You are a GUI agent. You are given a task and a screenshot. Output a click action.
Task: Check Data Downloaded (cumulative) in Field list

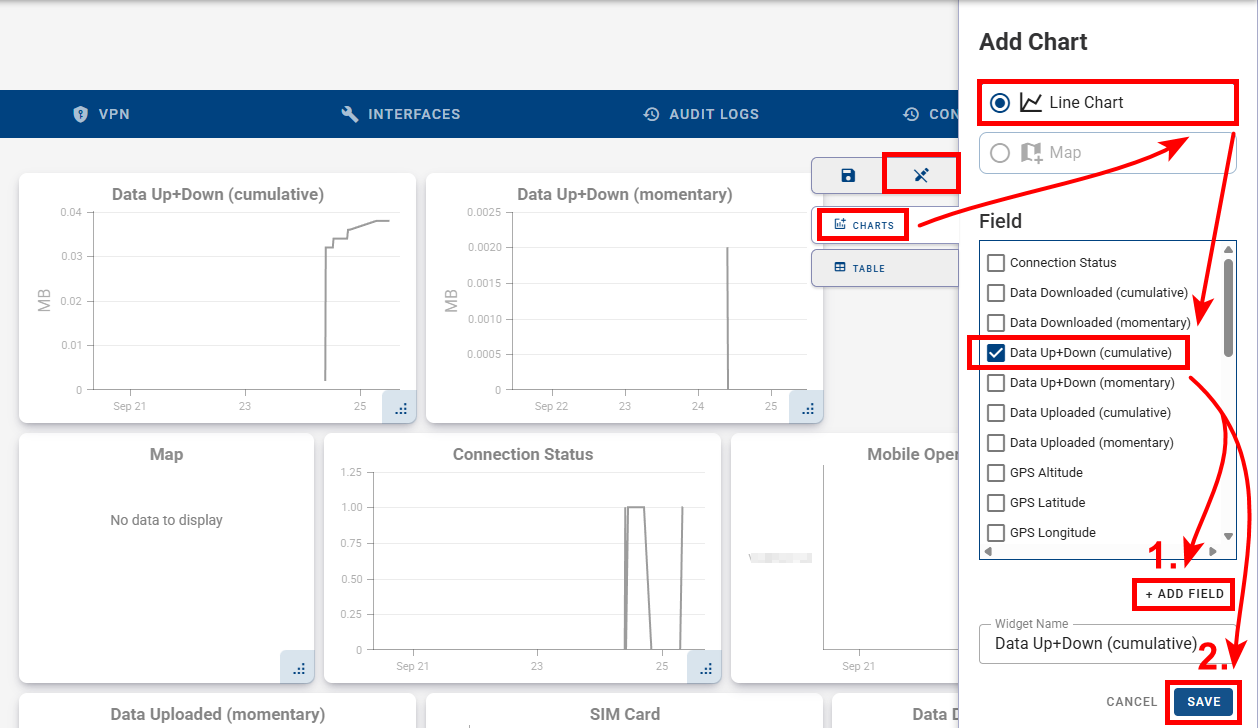pos(995,292)
